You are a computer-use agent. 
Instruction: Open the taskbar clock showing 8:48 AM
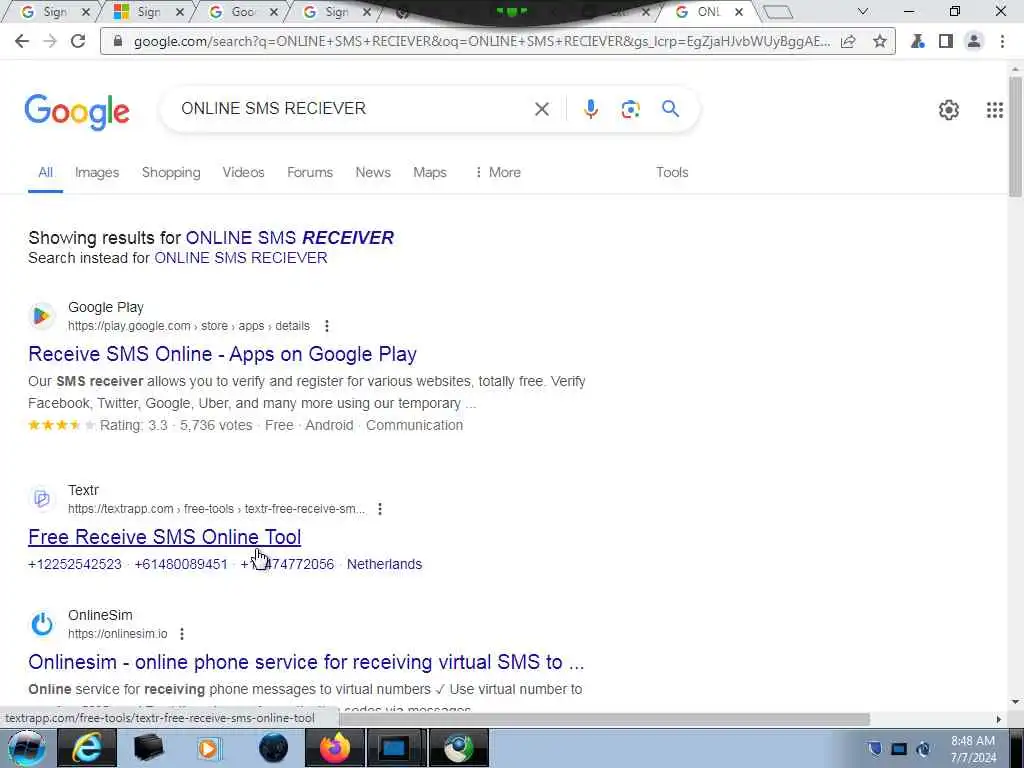[x=973, y=749]
